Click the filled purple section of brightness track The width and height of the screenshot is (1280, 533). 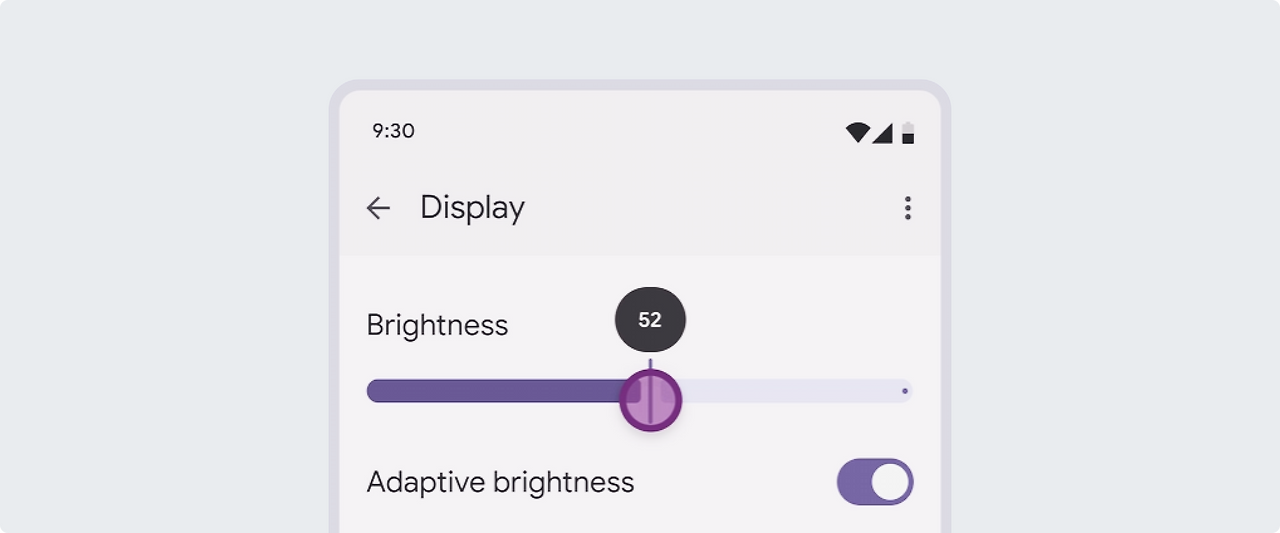495,391
